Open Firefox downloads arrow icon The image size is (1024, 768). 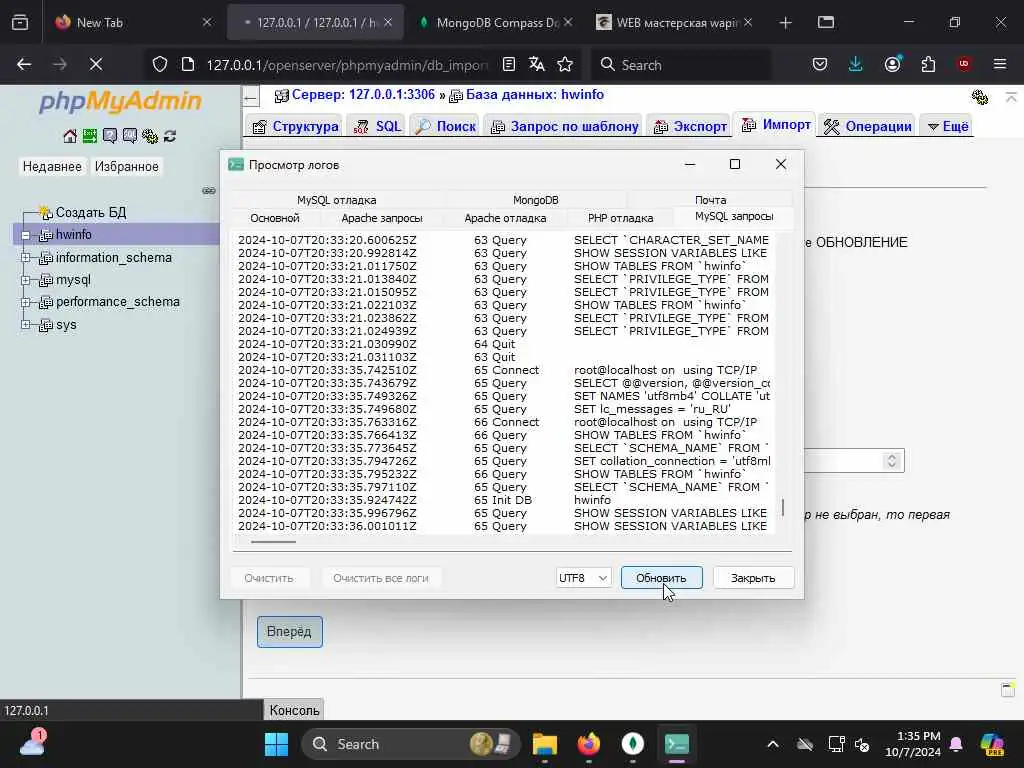click(x=856, y=64)
